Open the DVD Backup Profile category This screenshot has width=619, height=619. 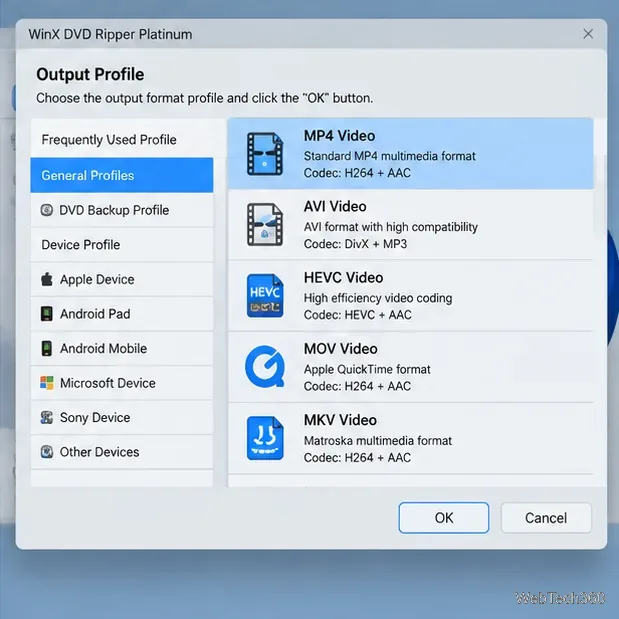tap(122, 210)
